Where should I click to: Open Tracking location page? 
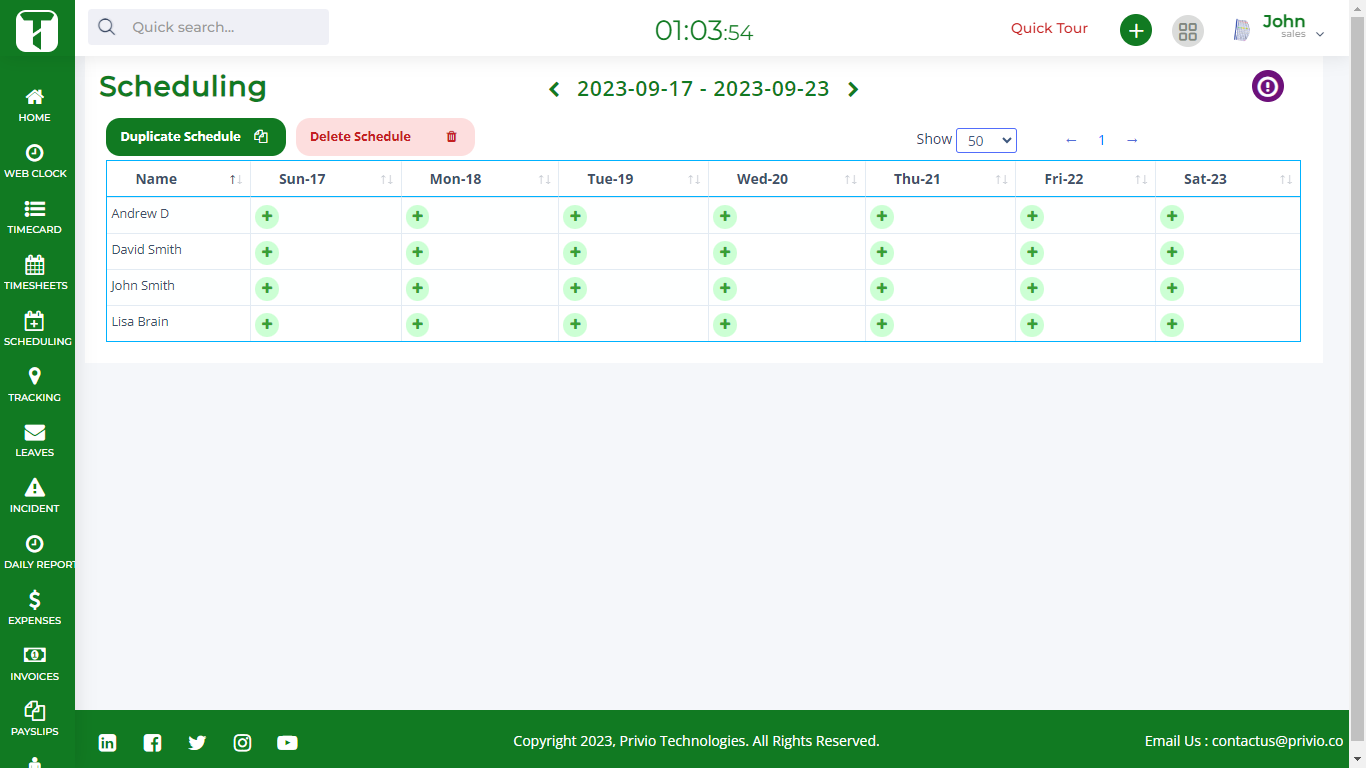(x=35, y=385)
